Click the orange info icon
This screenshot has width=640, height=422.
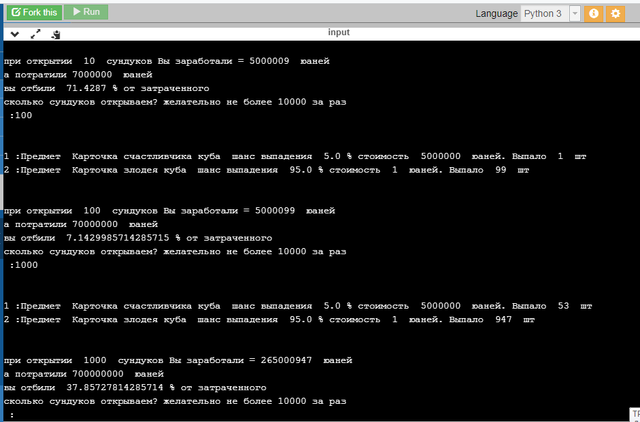tap(594, 13)
